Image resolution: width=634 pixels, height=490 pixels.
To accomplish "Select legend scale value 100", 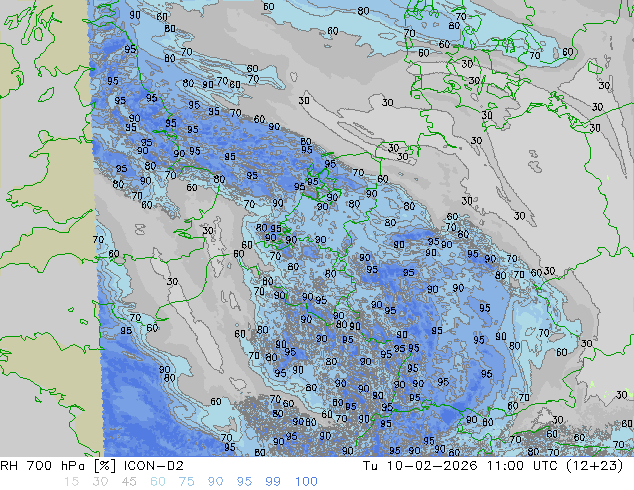I will (306, 482).
